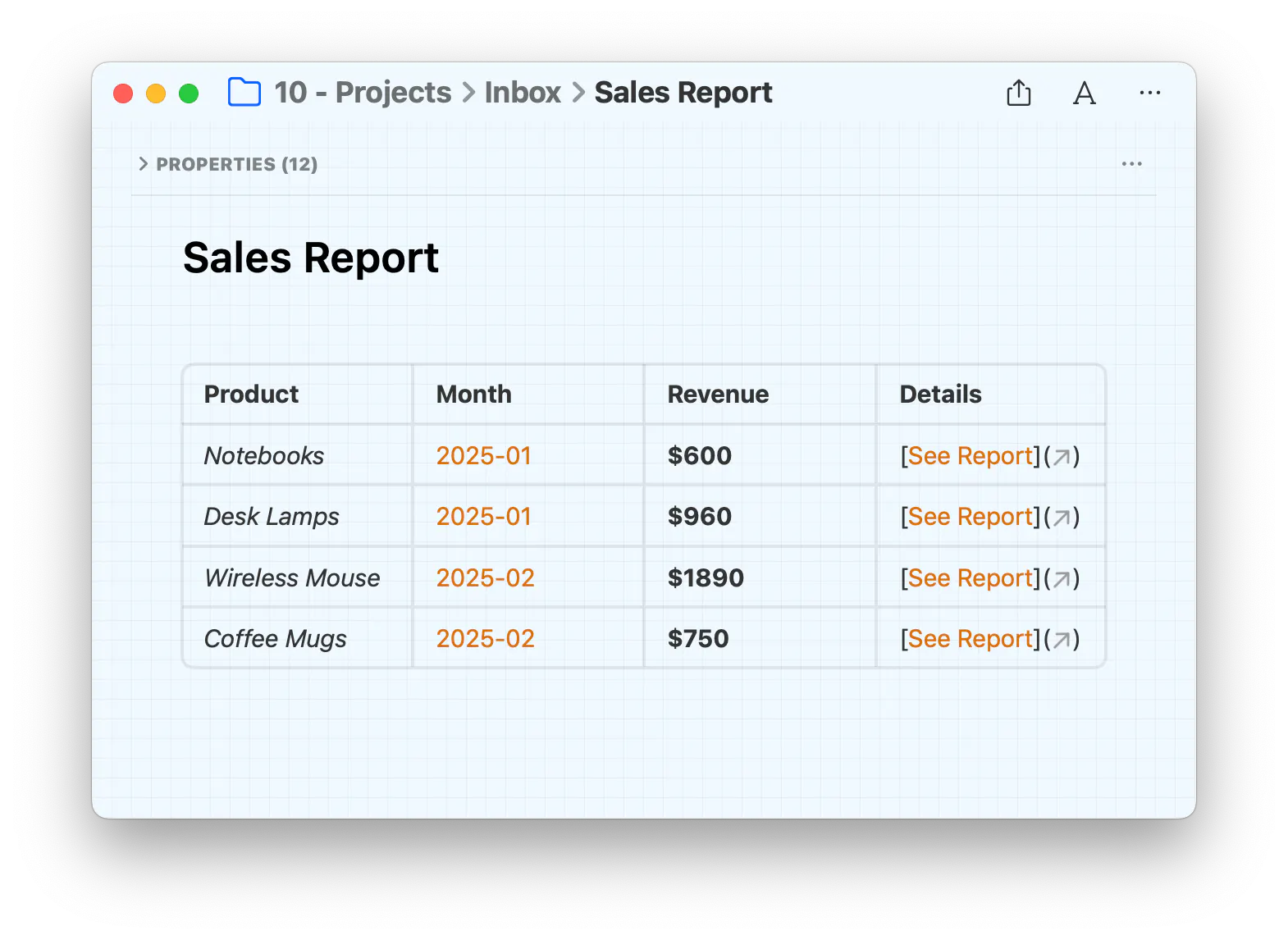Click the Revenue column header
Image resolution: width=1288 pixels, height=940 pixels.
click(718, 395)
